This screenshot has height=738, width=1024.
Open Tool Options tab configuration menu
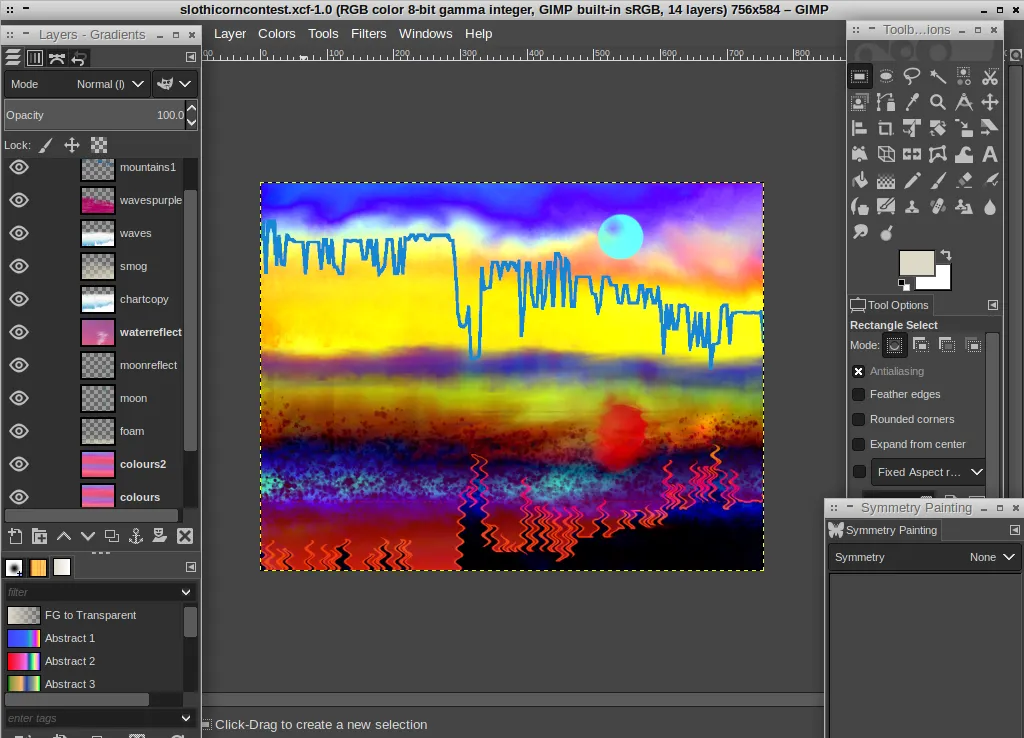click(x=993, y=305)
